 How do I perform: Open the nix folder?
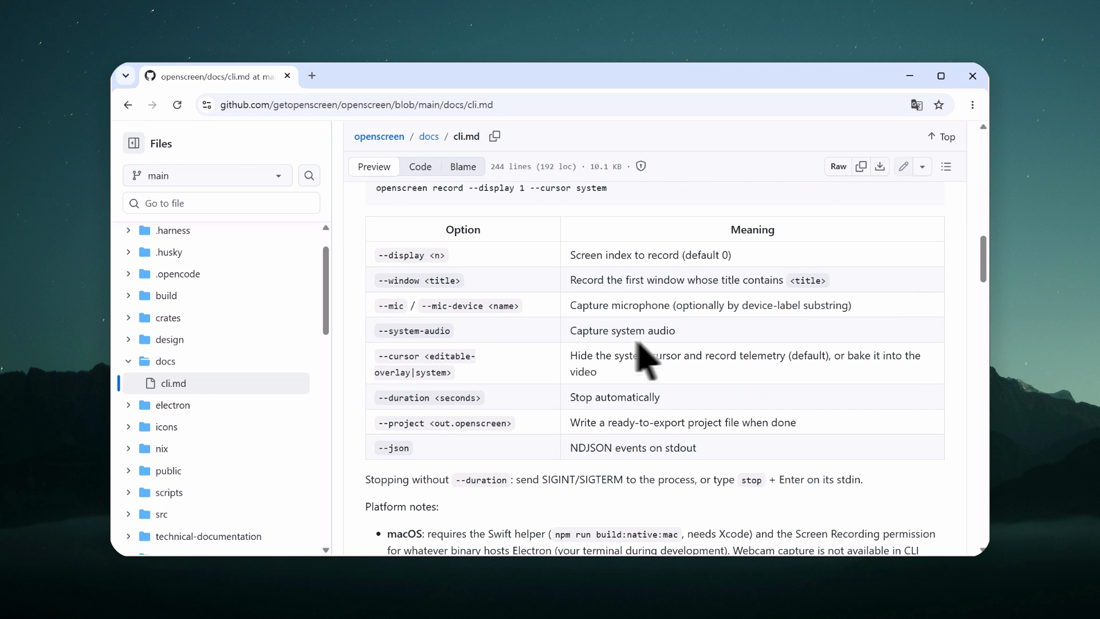point(161,448)
